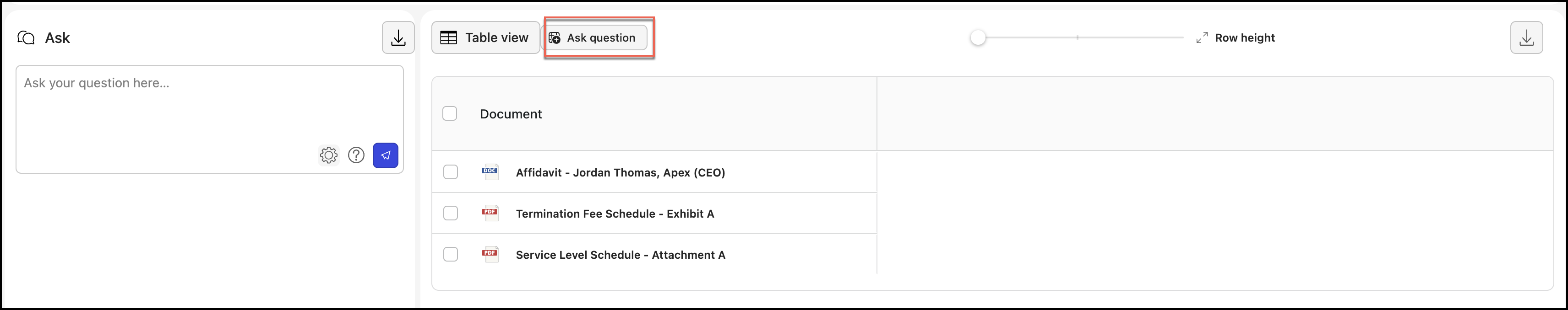
Task: Select the Termination Fee Schedule checkbox
Action: coord(451,214)
